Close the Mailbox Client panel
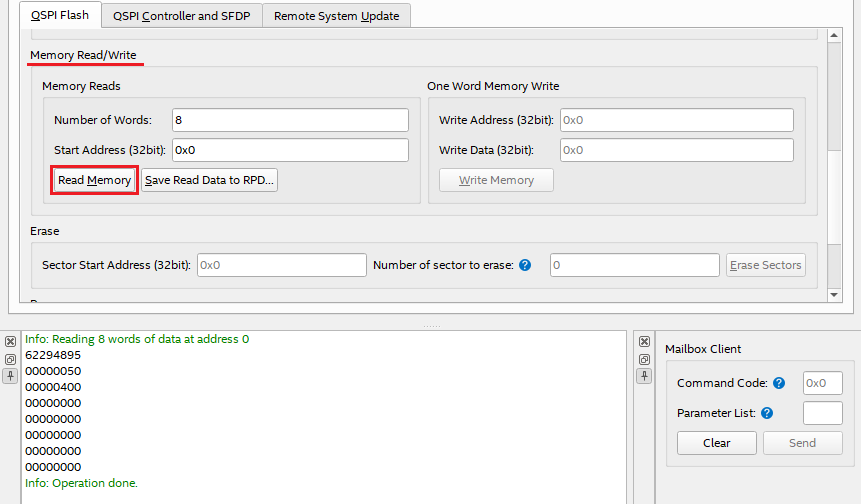The image size is (861, 504). point(644,342)
